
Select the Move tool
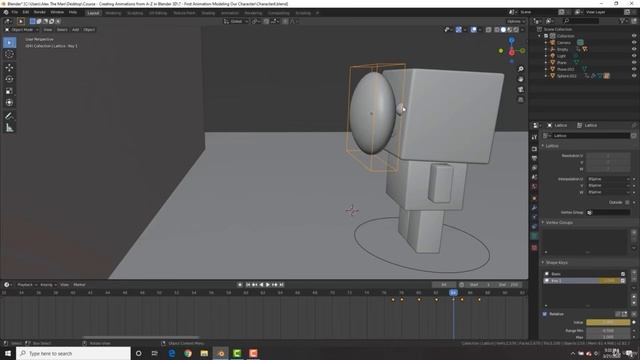point(9,67)
